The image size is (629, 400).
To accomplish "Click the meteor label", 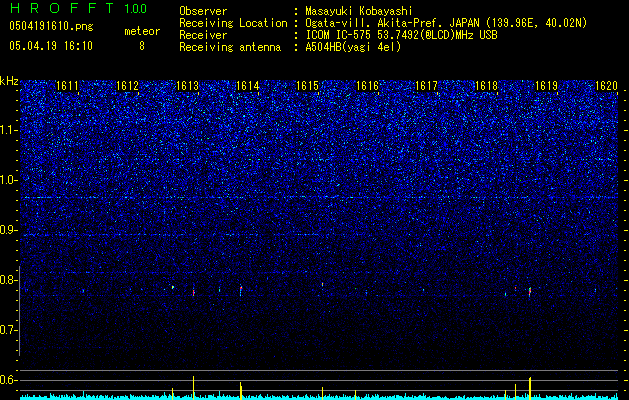I will (x=142, y=31).
